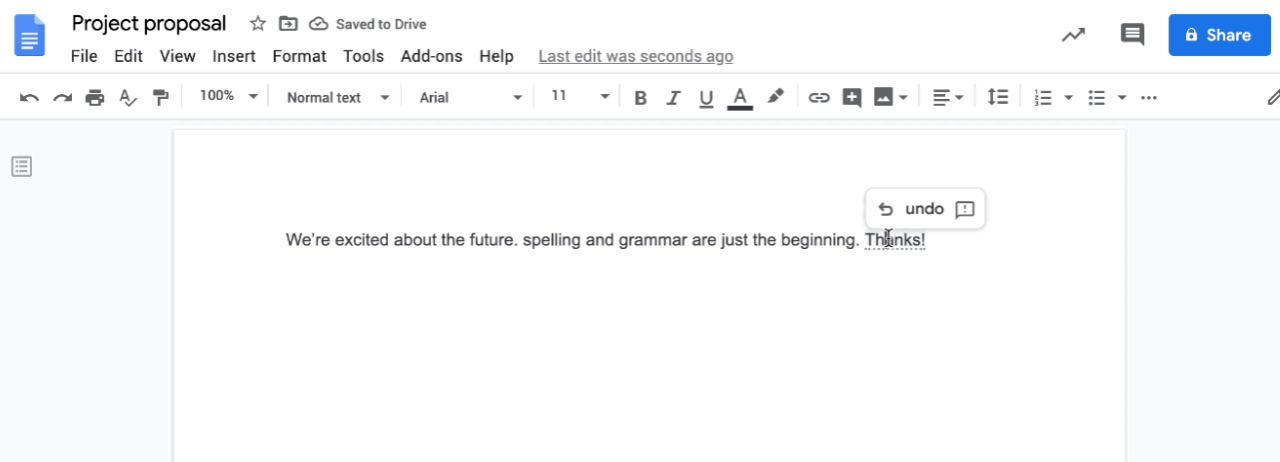The height and width of the screenshot is (462, 1280).
Task: Open the text color picker
Action: [x=740, y=97]
